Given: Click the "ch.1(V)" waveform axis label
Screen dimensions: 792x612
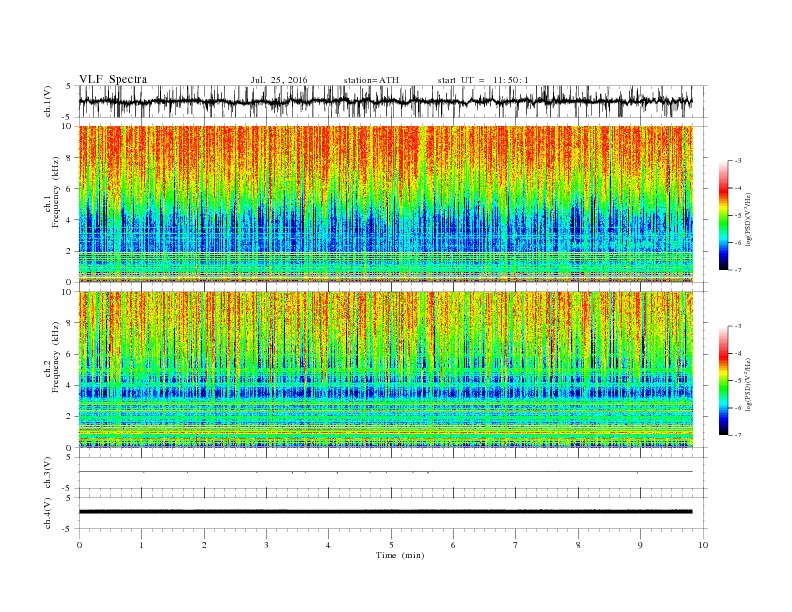Looking at the screenshot, I should (x=48, y=103).
